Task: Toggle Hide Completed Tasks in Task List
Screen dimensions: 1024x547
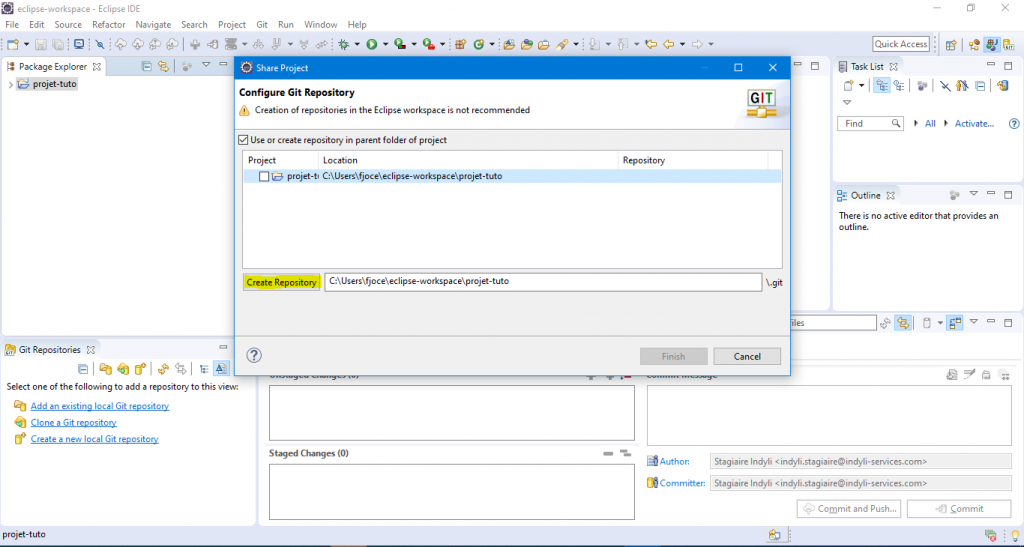Action: point(944,86)
